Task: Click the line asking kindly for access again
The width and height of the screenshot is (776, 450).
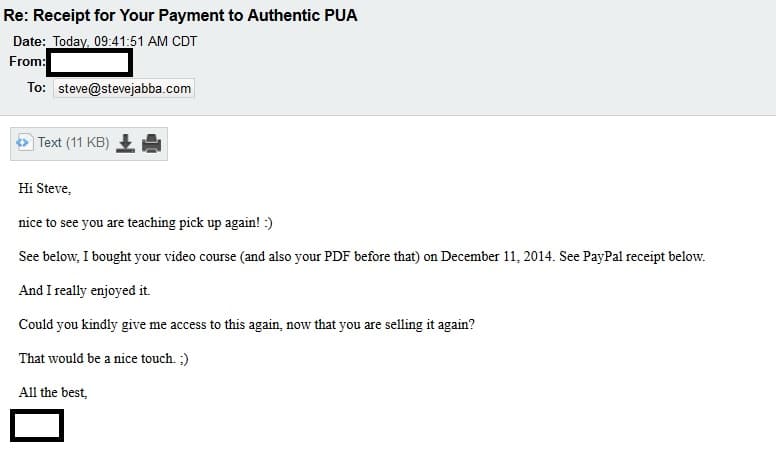Action: [x=246, y=325]
